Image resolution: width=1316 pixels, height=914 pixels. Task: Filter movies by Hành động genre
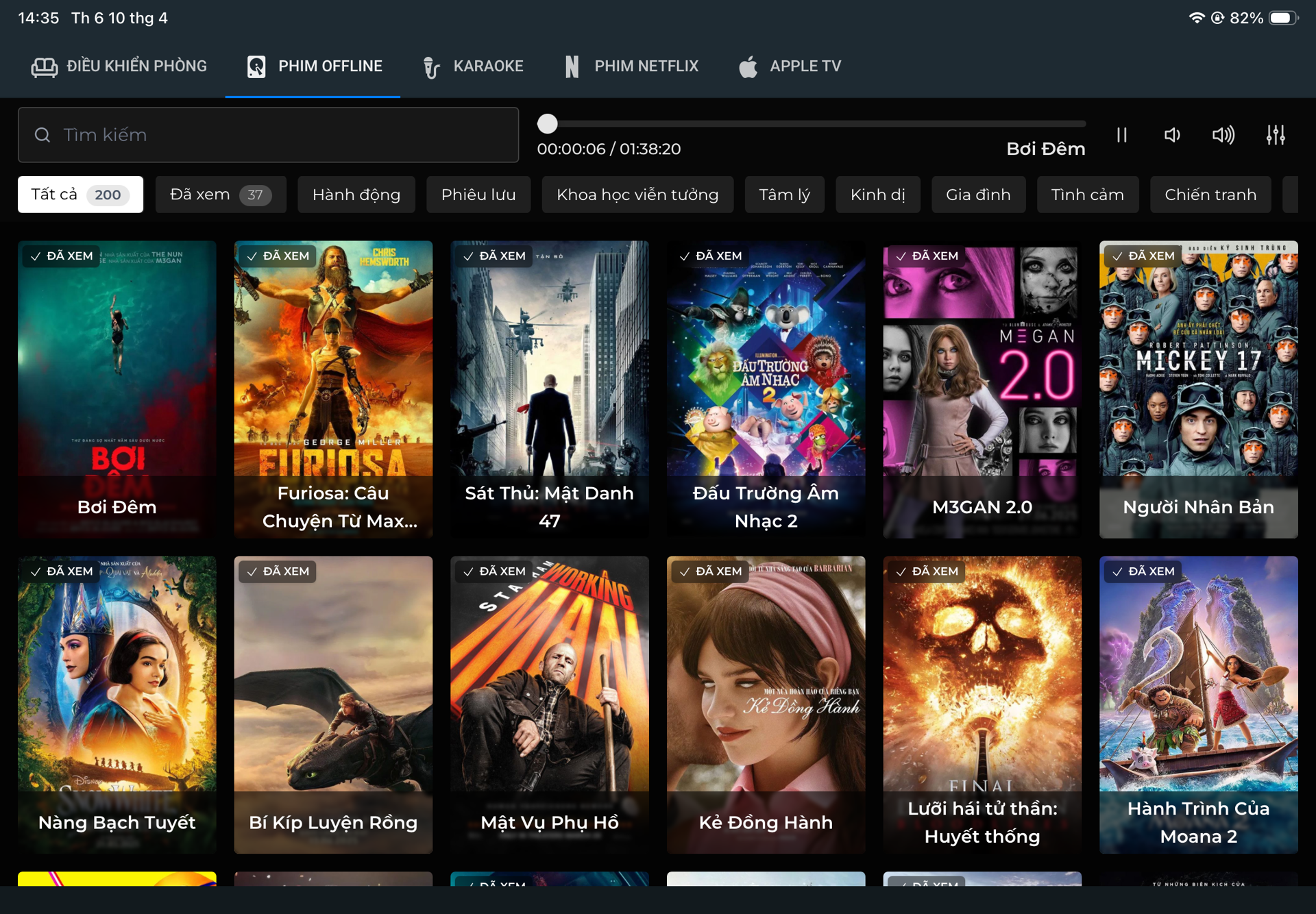tap(356, 195)
